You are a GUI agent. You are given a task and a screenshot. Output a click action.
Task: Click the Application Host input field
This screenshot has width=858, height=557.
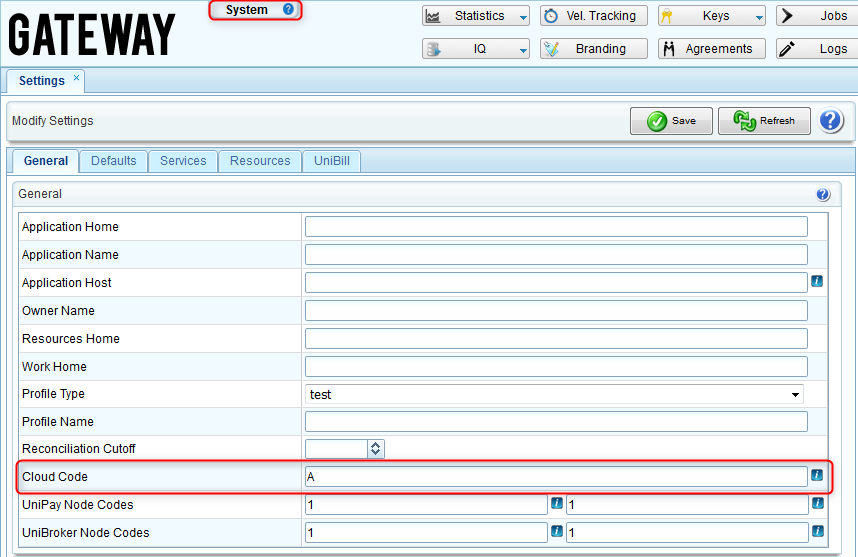pyautogui.click(x=556, y=282)
